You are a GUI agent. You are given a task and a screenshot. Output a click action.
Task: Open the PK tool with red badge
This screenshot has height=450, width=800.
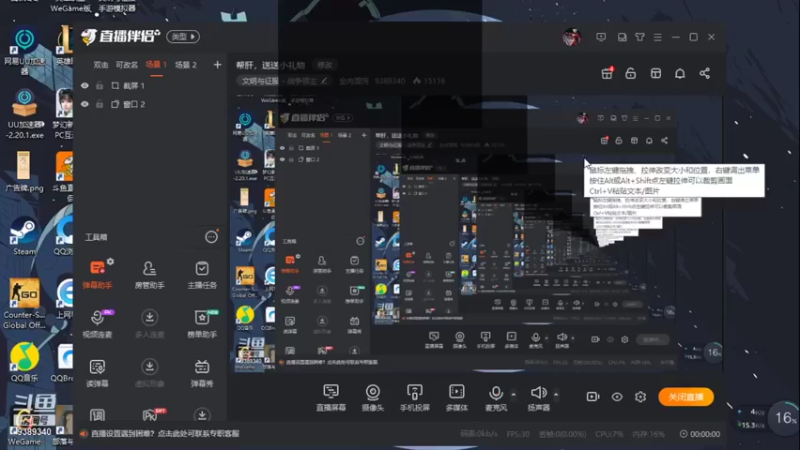(x=150, y=415)
